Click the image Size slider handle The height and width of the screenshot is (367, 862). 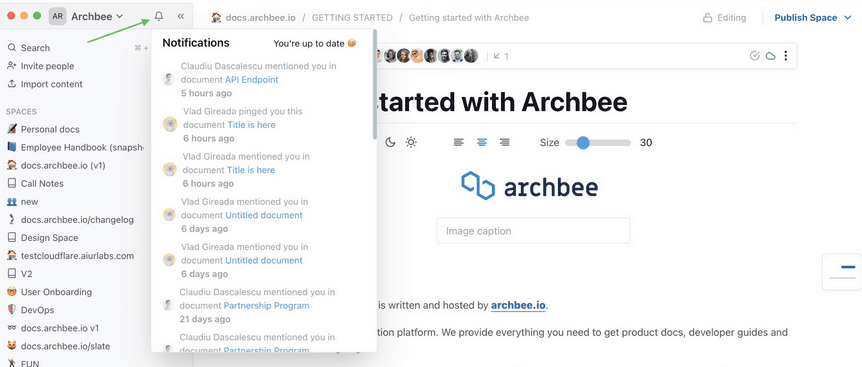(583, 143)
